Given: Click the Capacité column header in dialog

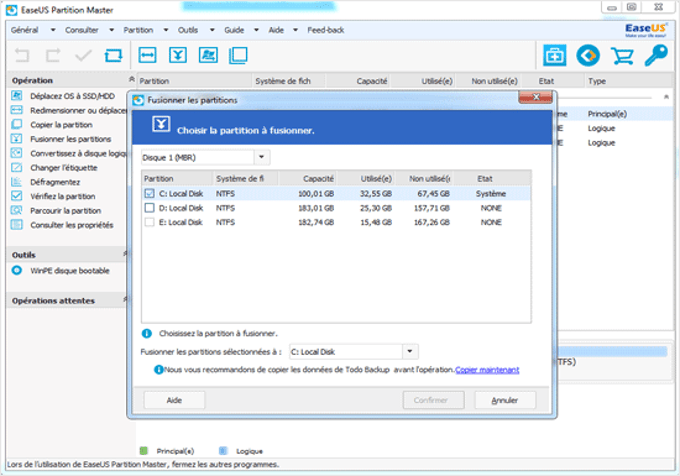Looking at the screenshot, I should (x=307, y=179).
